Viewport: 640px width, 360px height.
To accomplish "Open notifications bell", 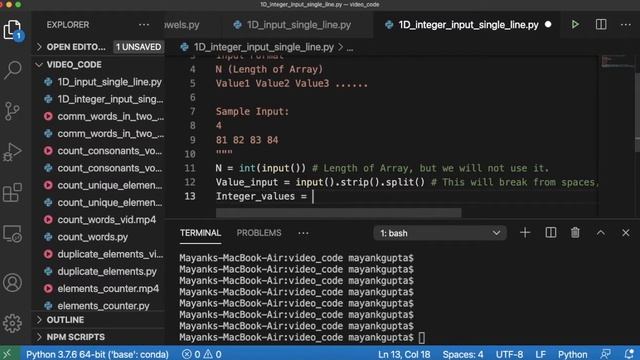I will pos(629,354).
